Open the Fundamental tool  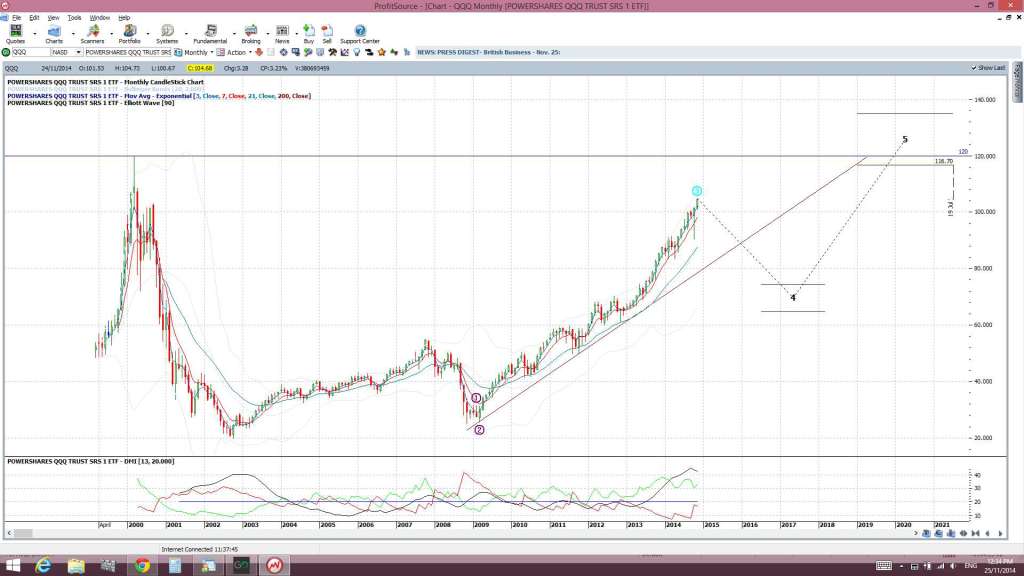[x=210, y=34]
